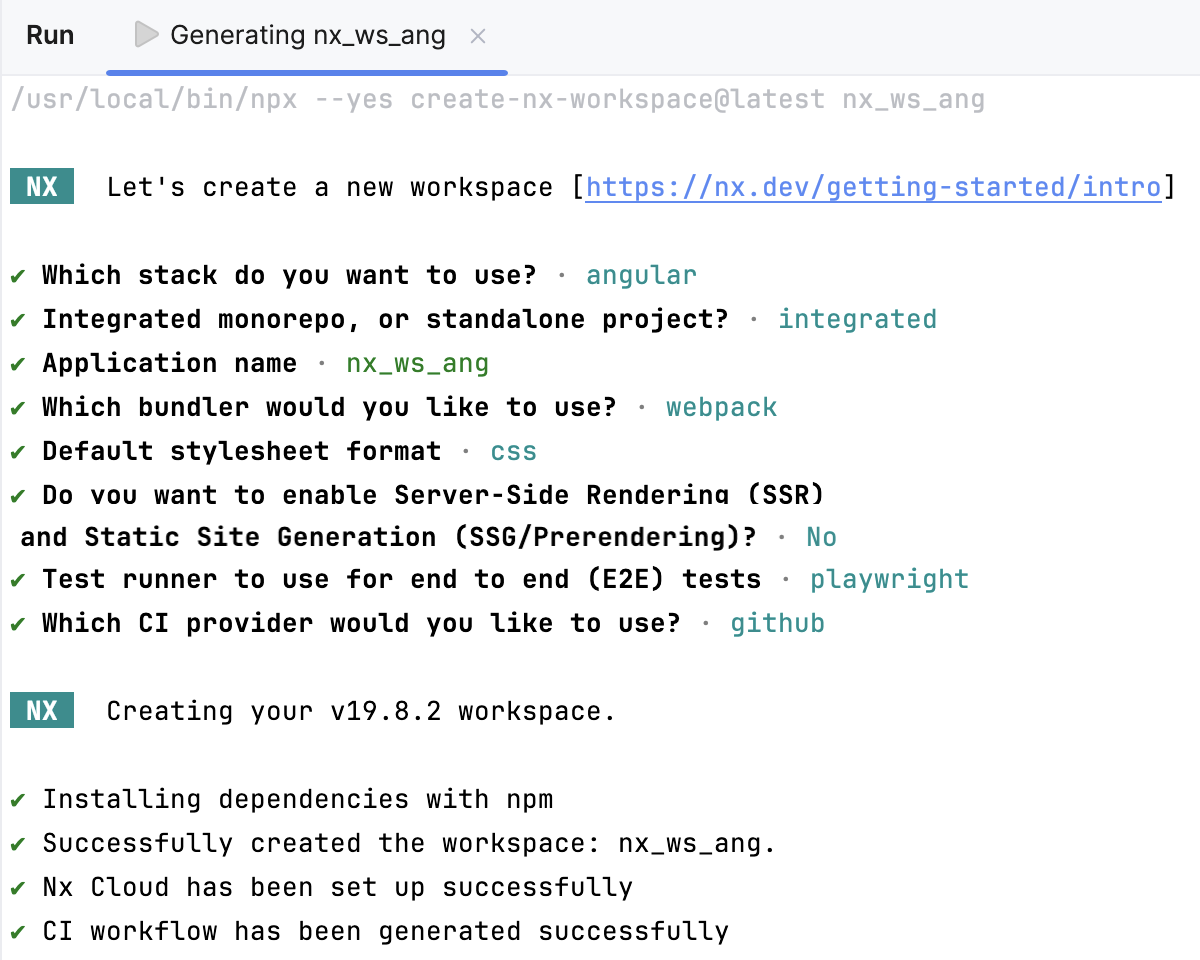This screenshot has width=1200, height=960.
Task: Select the 'playwright' test runner answer
Action: pos(889,578)
